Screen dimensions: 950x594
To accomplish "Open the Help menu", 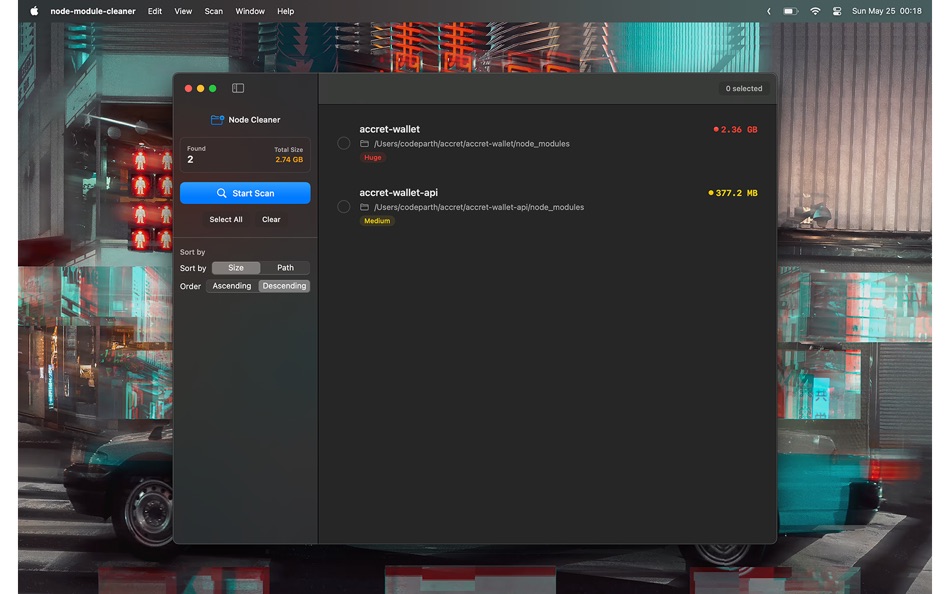I will [285, 11].
